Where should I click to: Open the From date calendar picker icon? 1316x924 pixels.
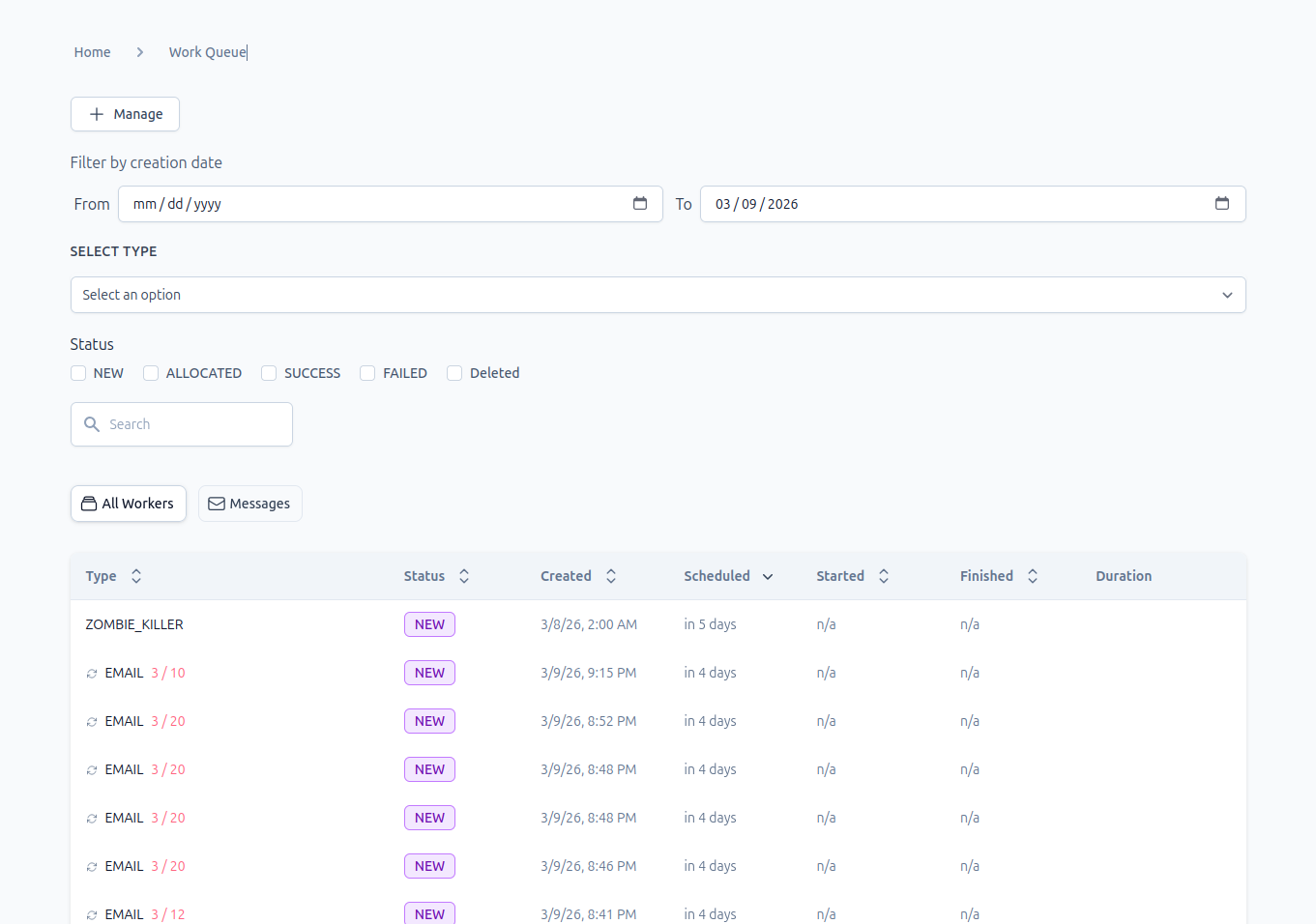(640, 204)
